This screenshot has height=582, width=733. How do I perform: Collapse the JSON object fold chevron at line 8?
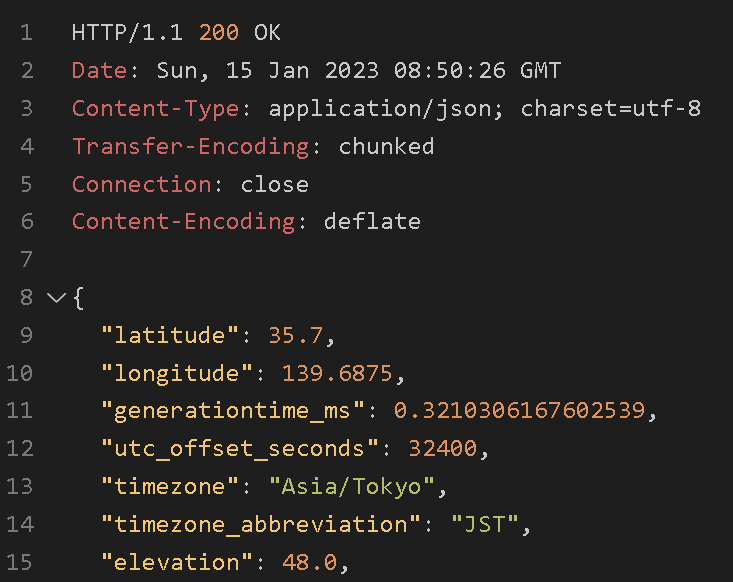(x=56, y=298)
